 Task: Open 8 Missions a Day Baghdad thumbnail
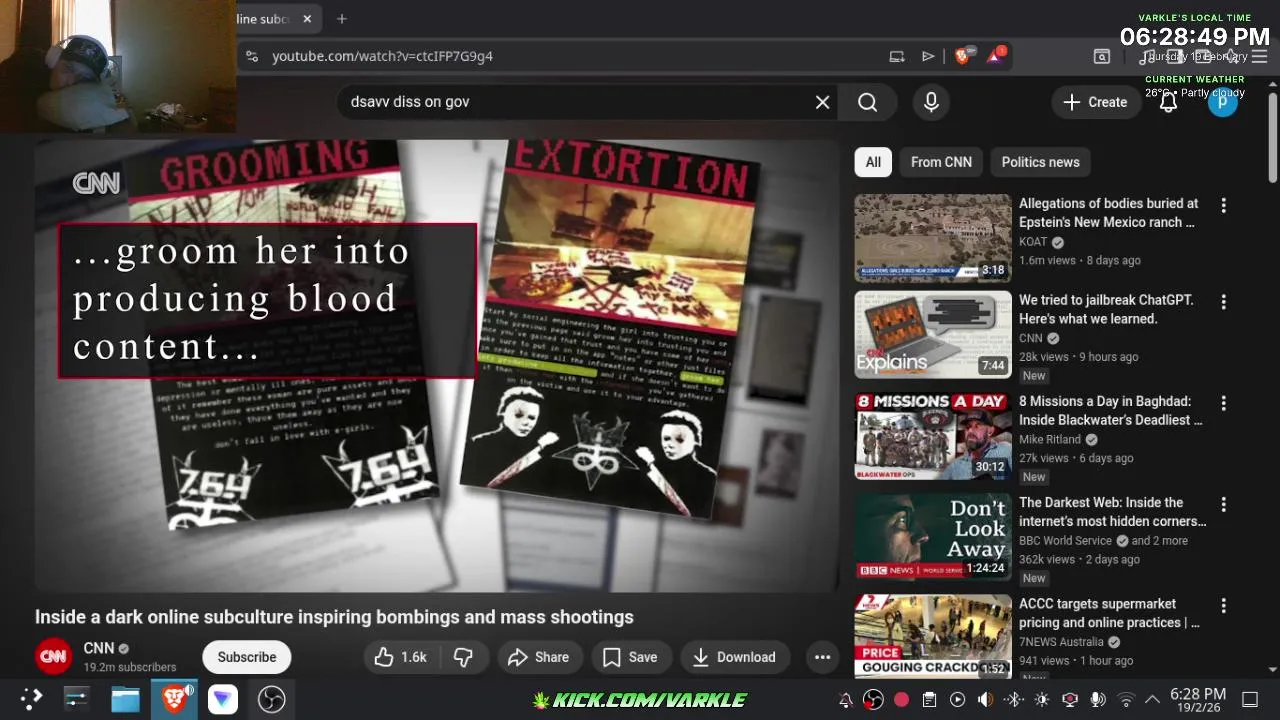point(933,436)
